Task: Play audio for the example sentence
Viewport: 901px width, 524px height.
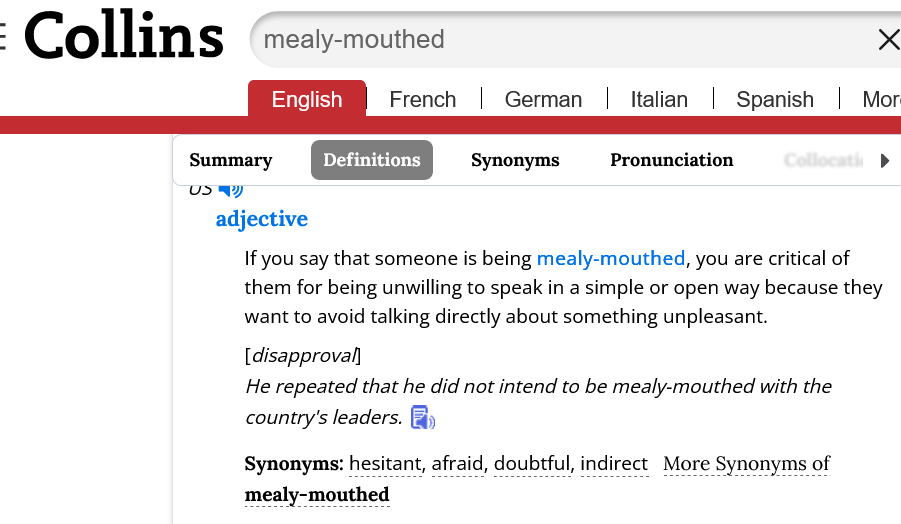Action: point(423,418)
